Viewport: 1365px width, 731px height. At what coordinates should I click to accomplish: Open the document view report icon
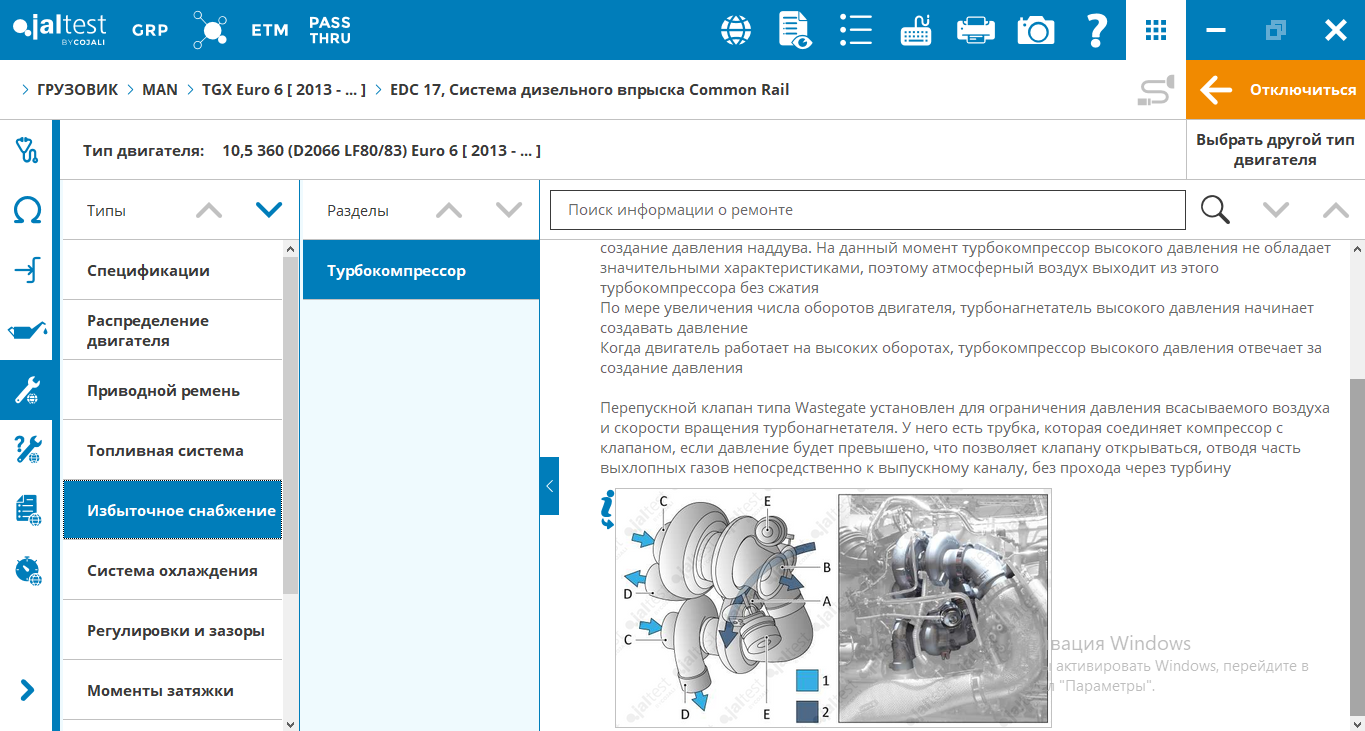(795, 30)
